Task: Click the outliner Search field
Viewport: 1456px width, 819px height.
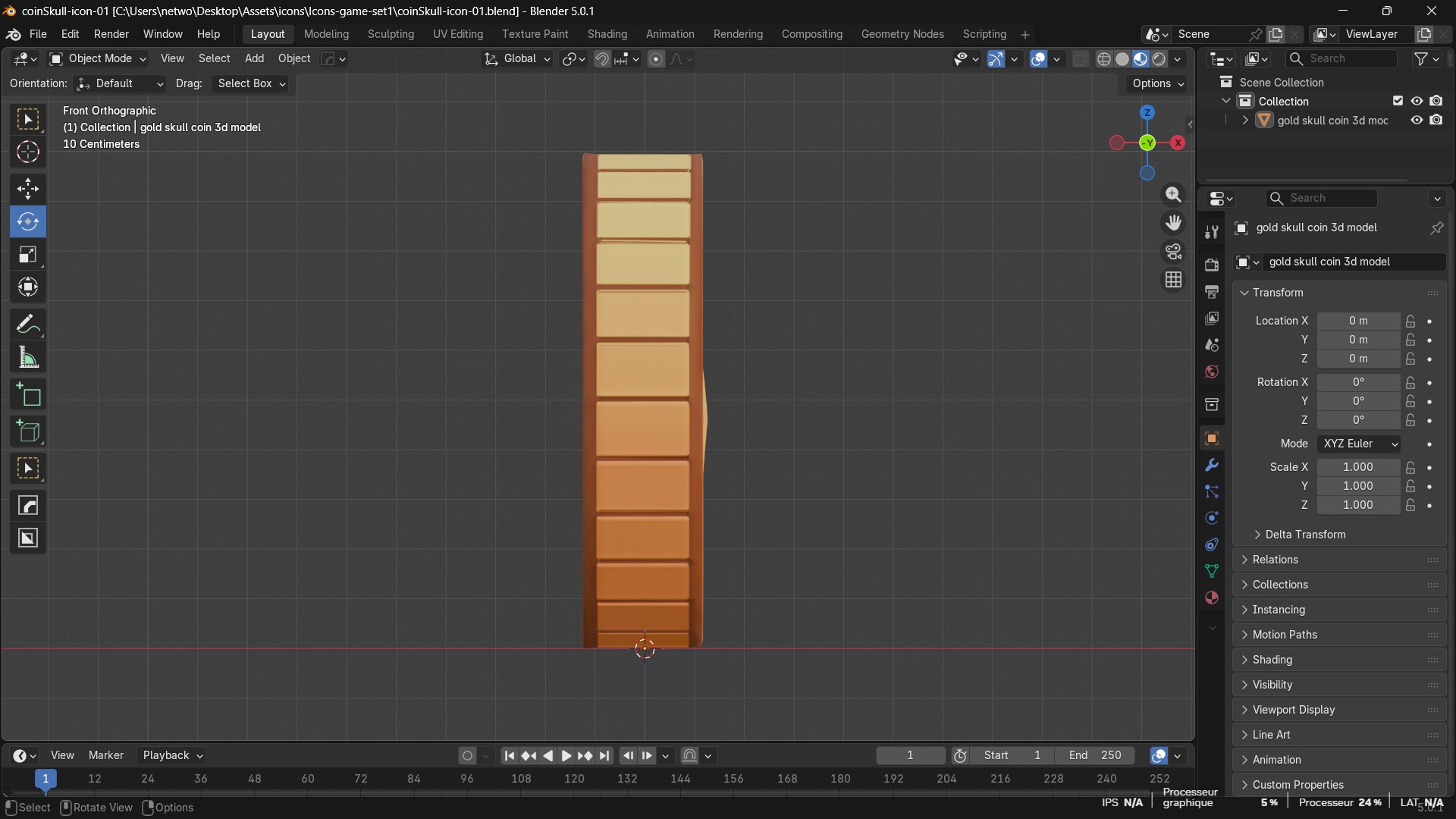Action: click(x=1341, y=58)
